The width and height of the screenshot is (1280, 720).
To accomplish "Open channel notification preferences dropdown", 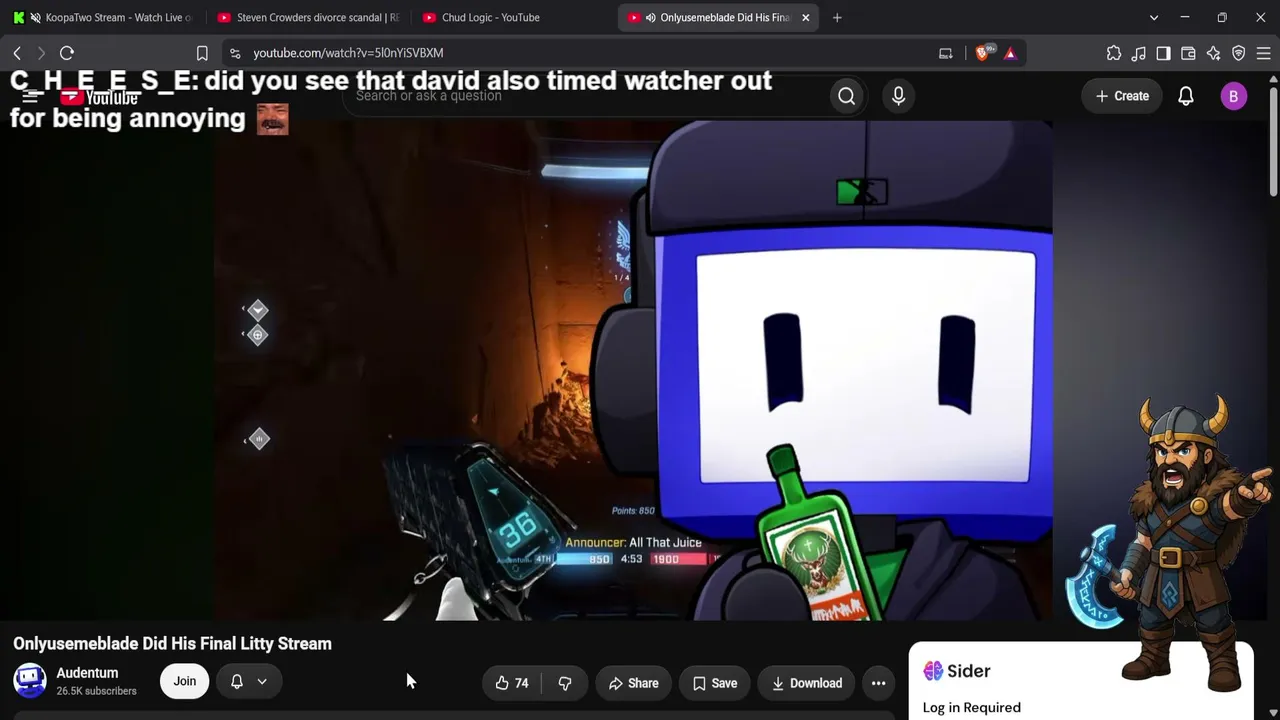I will coord(249,682).
